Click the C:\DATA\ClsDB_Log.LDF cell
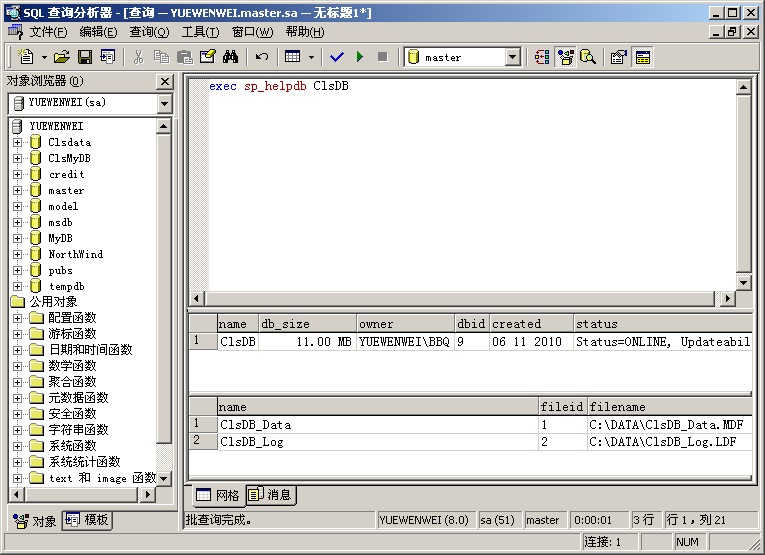The image size is (765, 555). pos(669,442)
